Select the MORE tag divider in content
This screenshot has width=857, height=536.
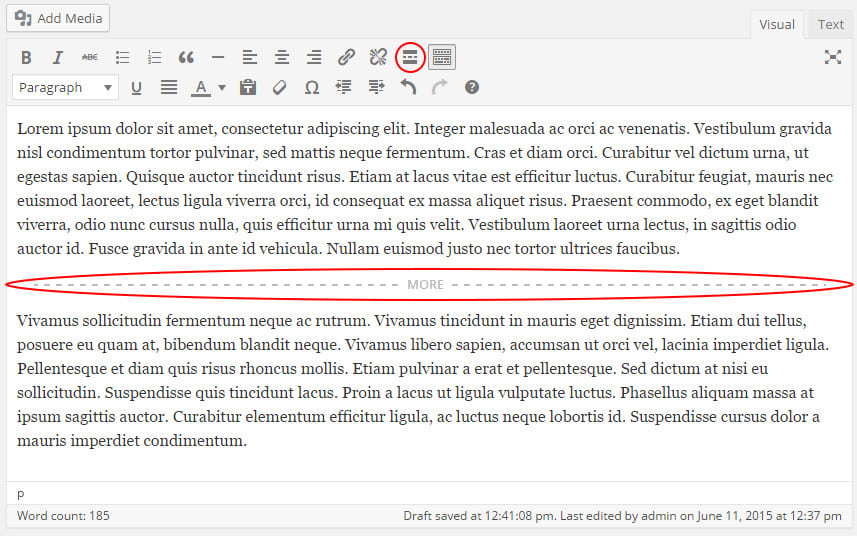click(x=426, y=285)
